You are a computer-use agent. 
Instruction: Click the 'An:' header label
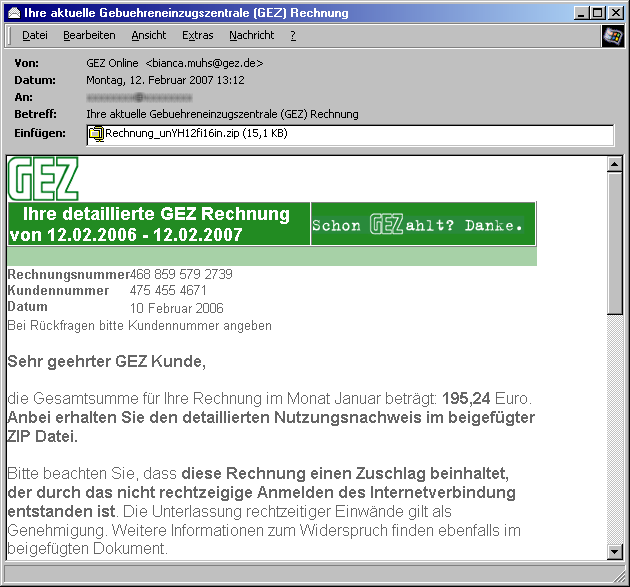click(x=23, y=97)
